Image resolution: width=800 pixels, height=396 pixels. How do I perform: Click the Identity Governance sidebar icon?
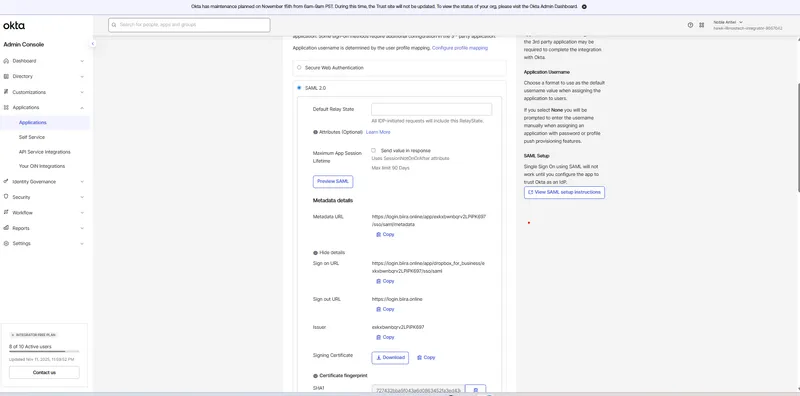(x=6, y=181)
